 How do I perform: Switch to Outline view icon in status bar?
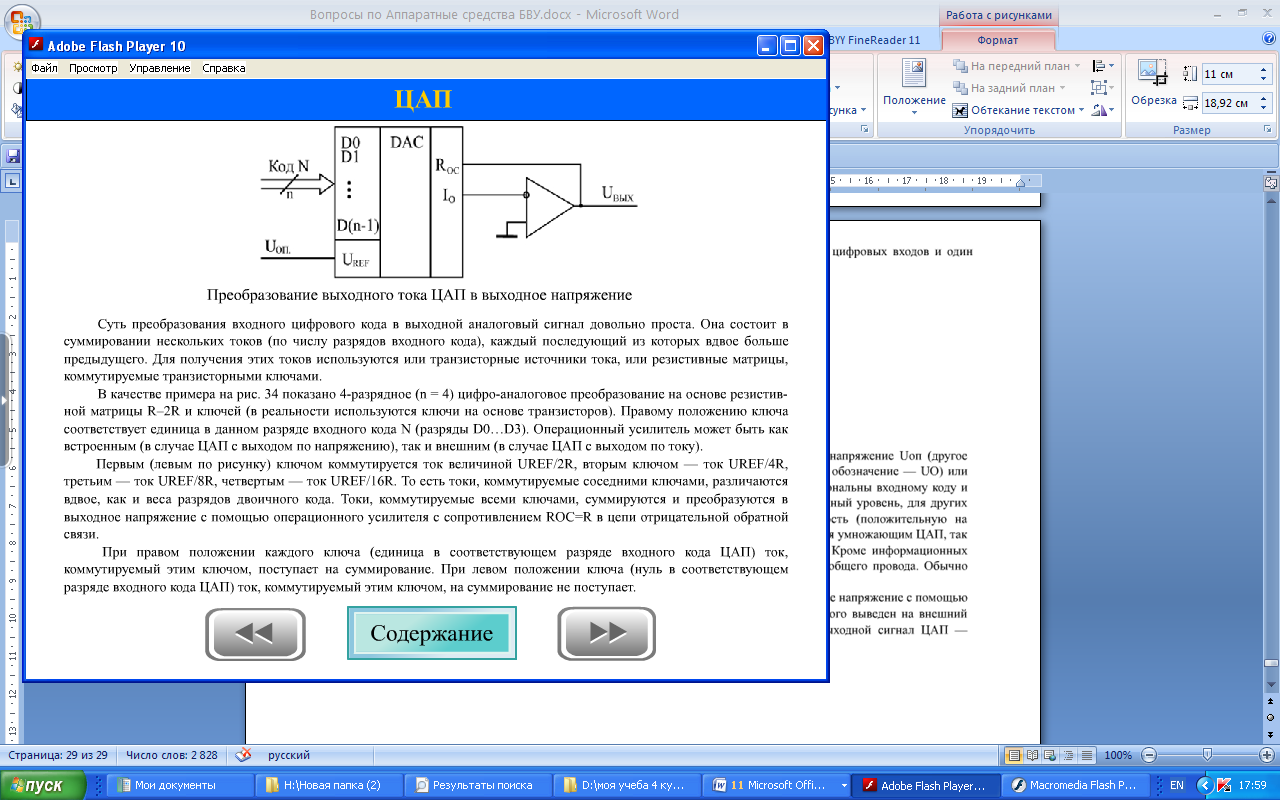click(1067, 755)
